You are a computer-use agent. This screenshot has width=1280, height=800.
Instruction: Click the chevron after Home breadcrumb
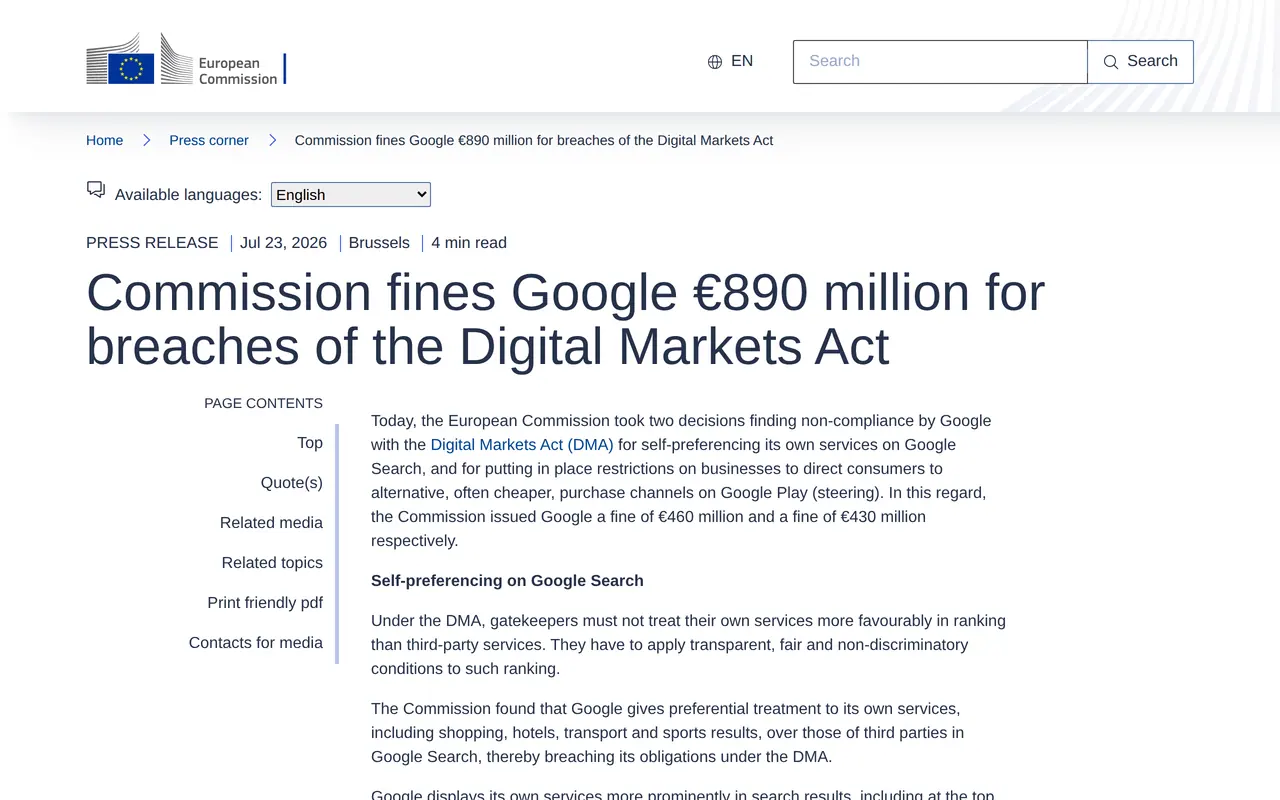pyautogui.click(x=146, y=140)
